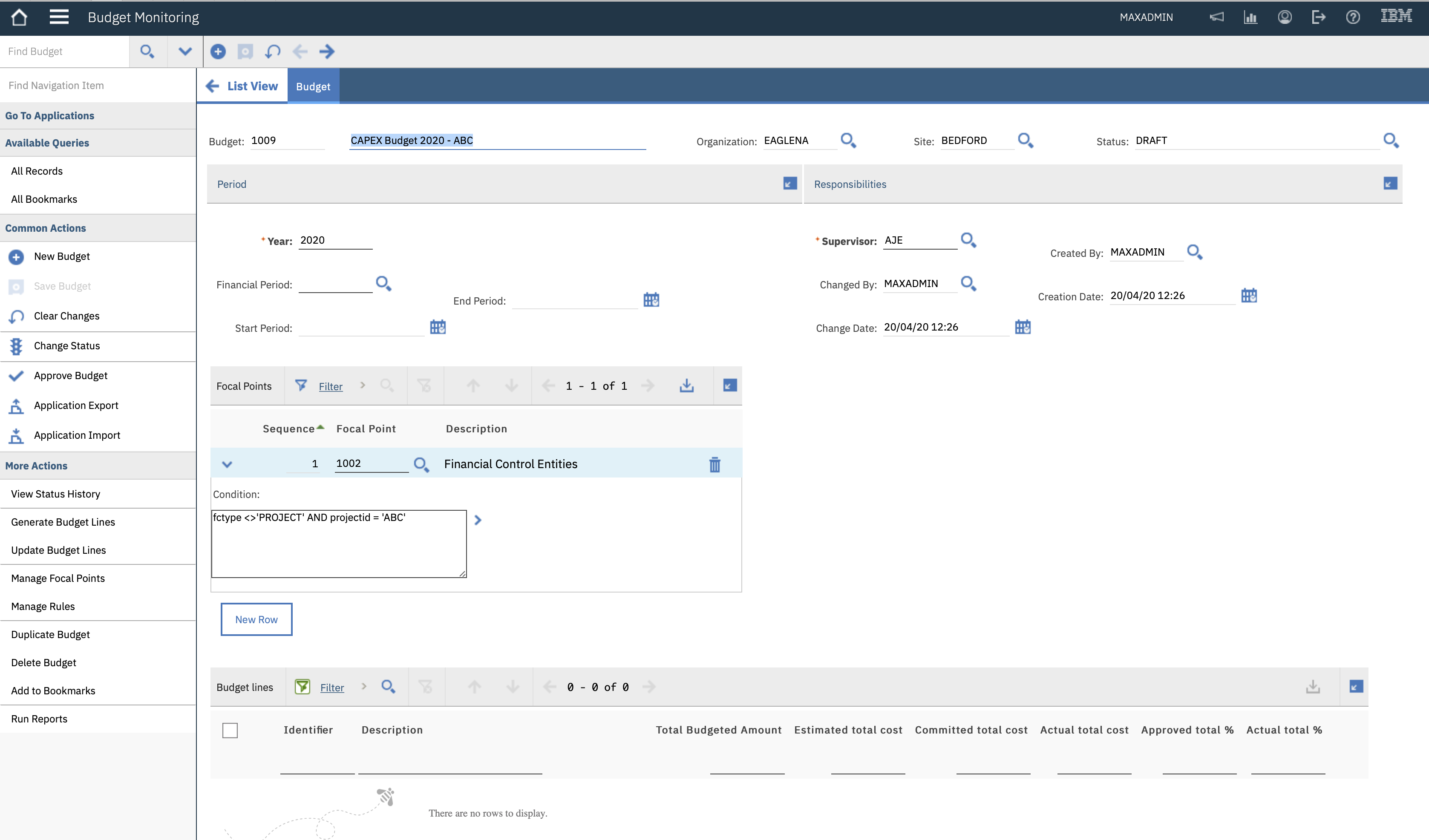
Task: Select Generate Budget Lines action
Action: (63, 522)
